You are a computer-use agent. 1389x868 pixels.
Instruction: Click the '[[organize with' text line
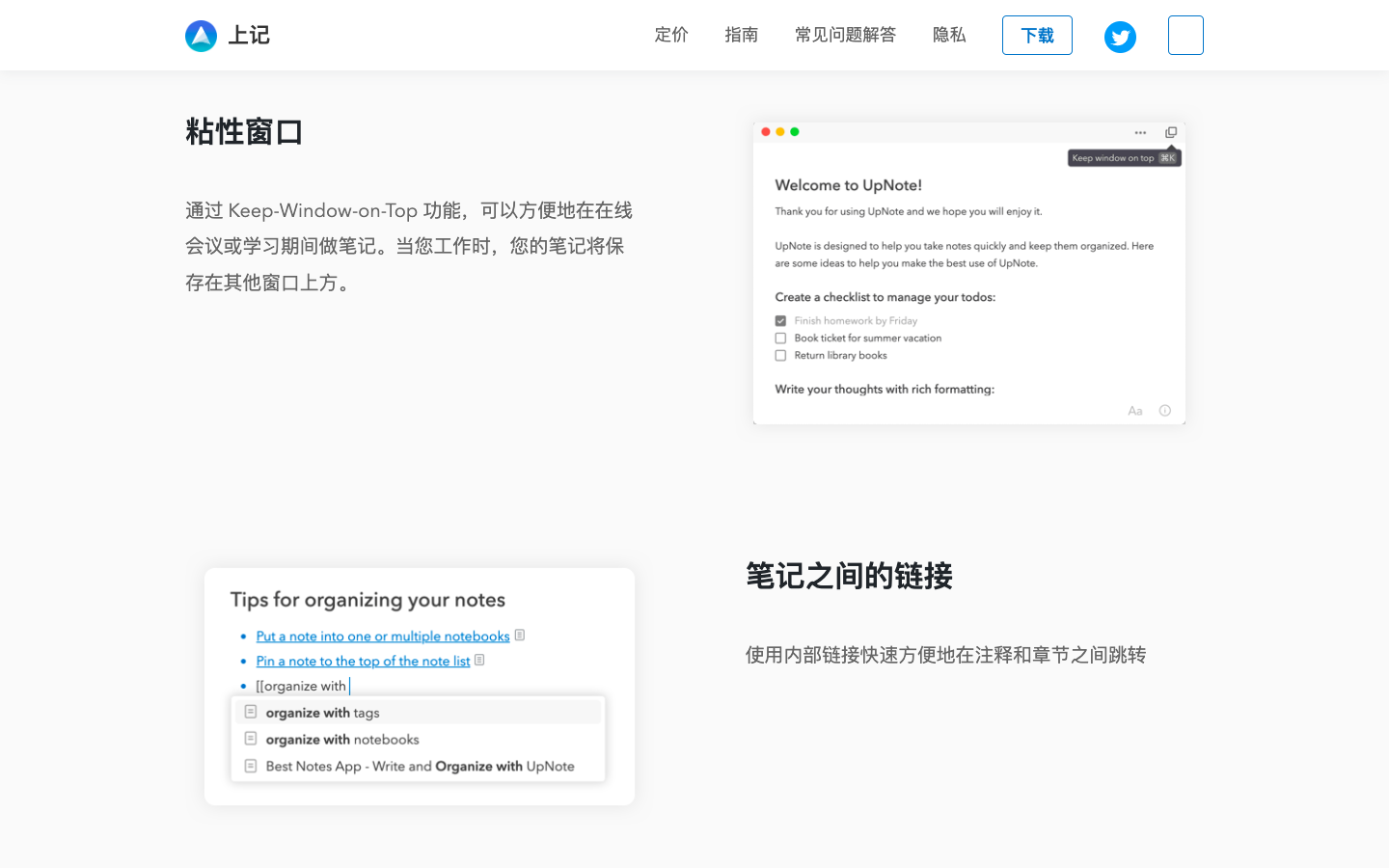301,687
